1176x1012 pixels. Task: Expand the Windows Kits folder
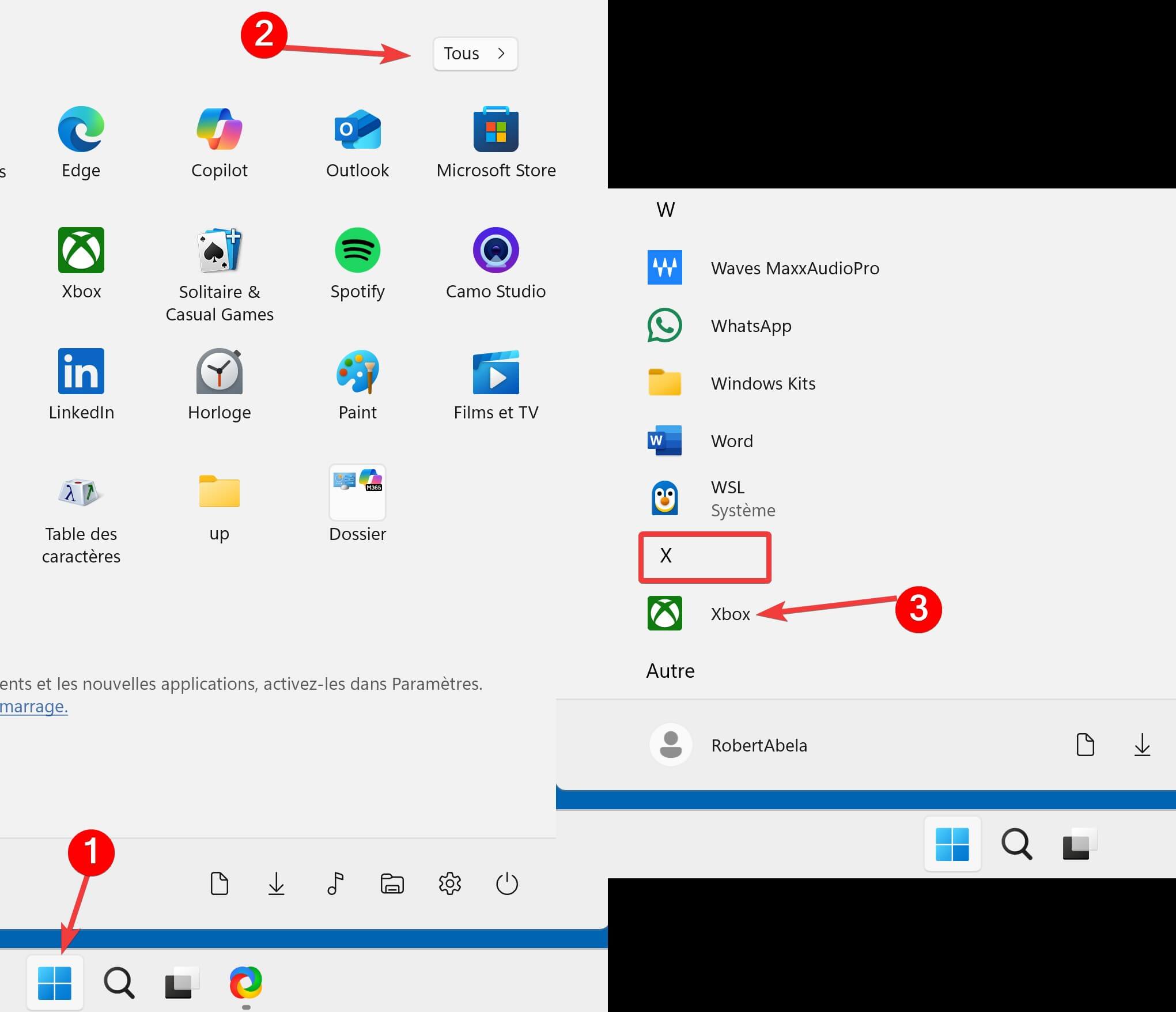coord(731,383)
